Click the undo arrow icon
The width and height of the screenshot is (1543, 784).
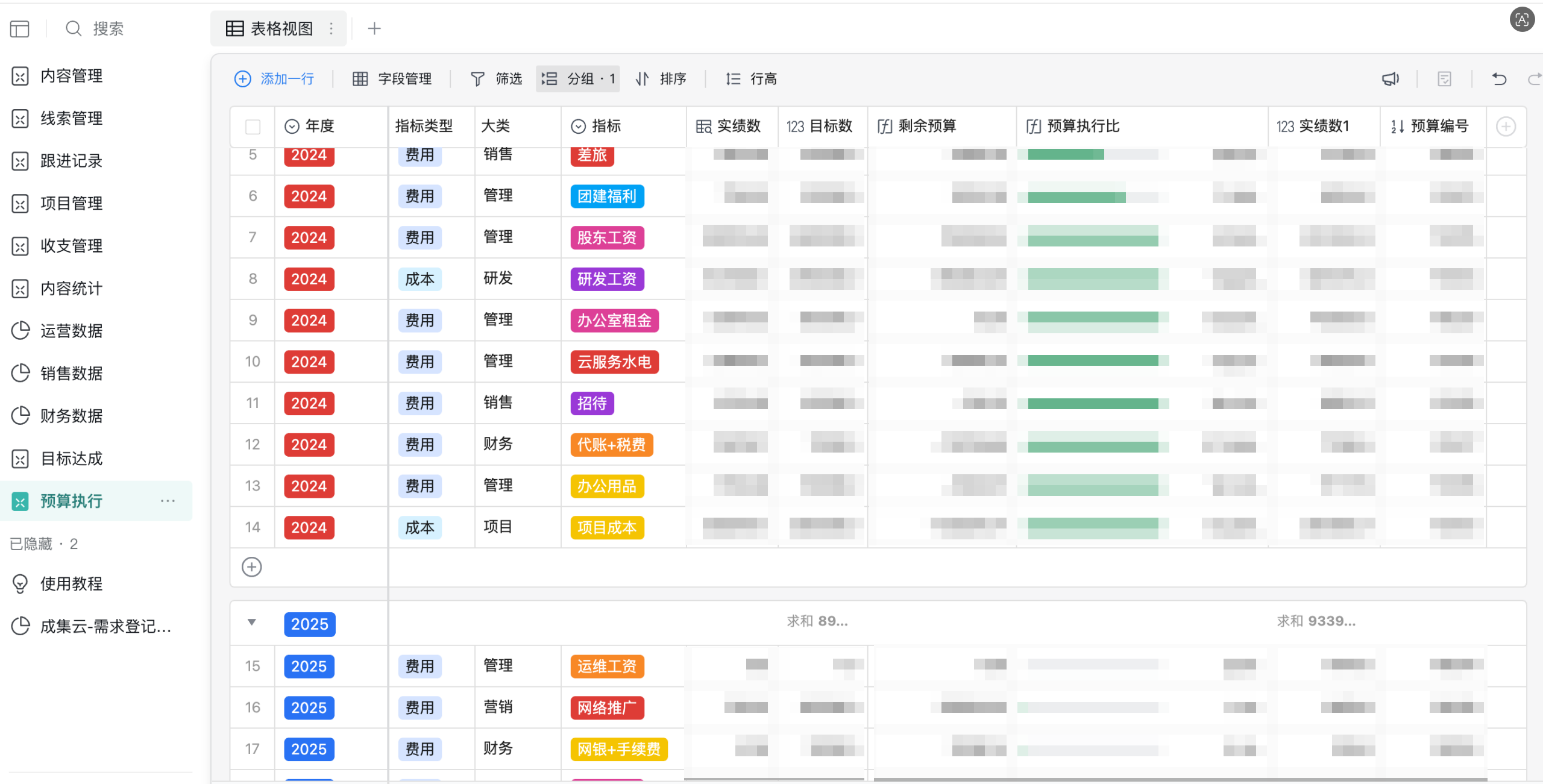coord(1499,79)
